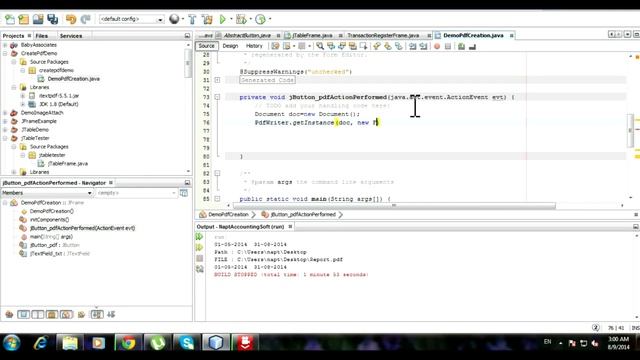Screen dimensions: 640x360
Task: Click the New File toolbar icon
Action: 10,19
